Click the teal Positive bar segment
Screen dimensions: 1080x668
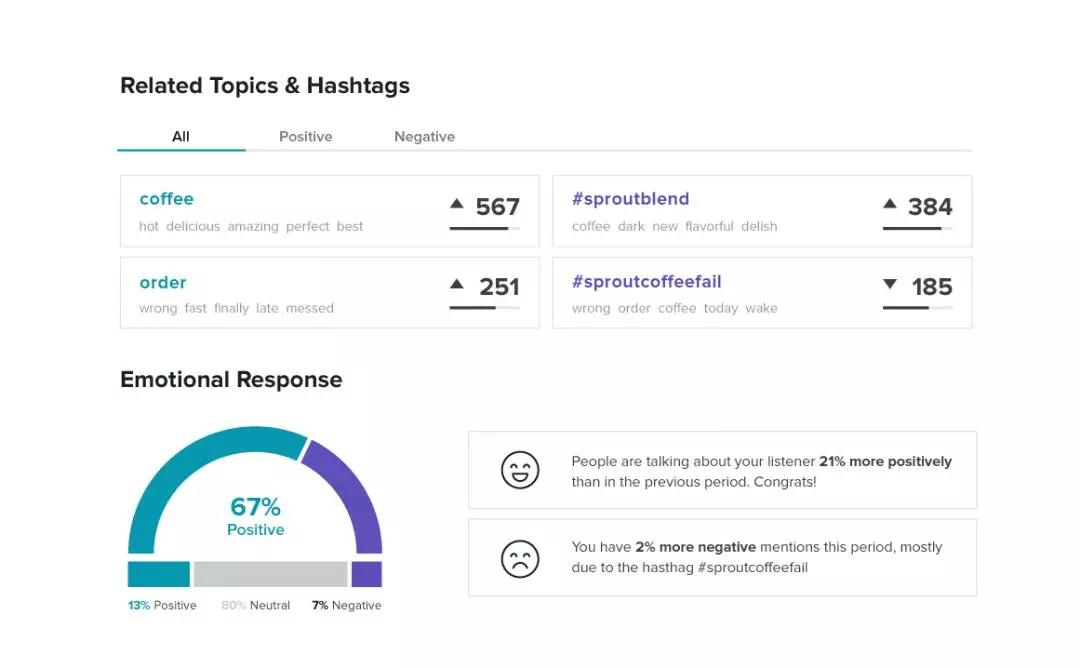pos(158,574)
